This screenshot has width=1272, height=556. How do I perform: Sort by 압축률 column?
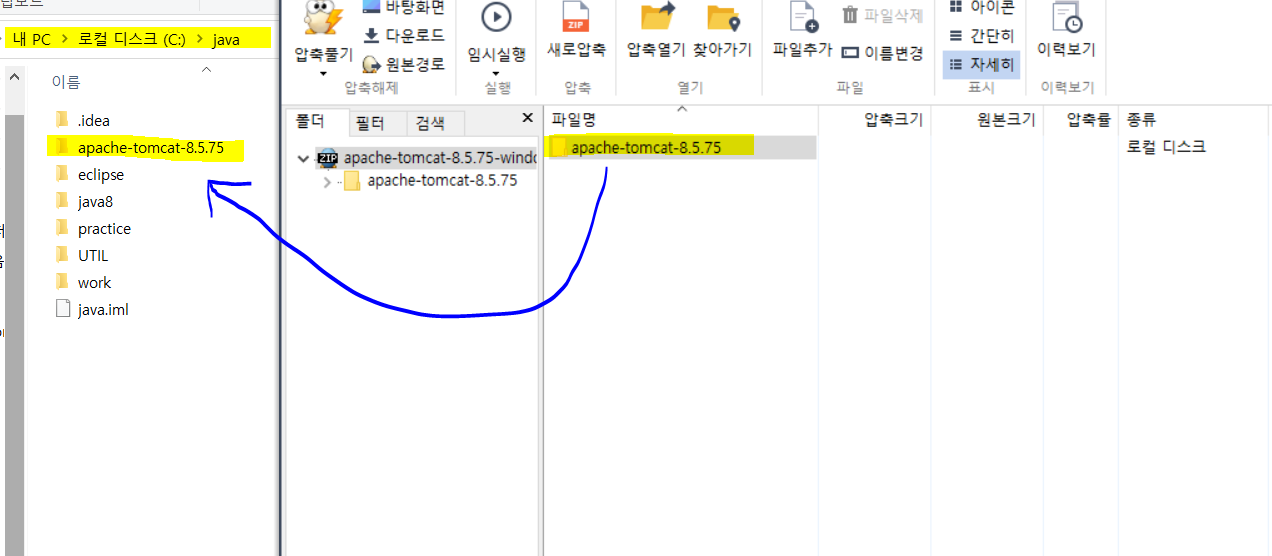(x=1081, y=119)
